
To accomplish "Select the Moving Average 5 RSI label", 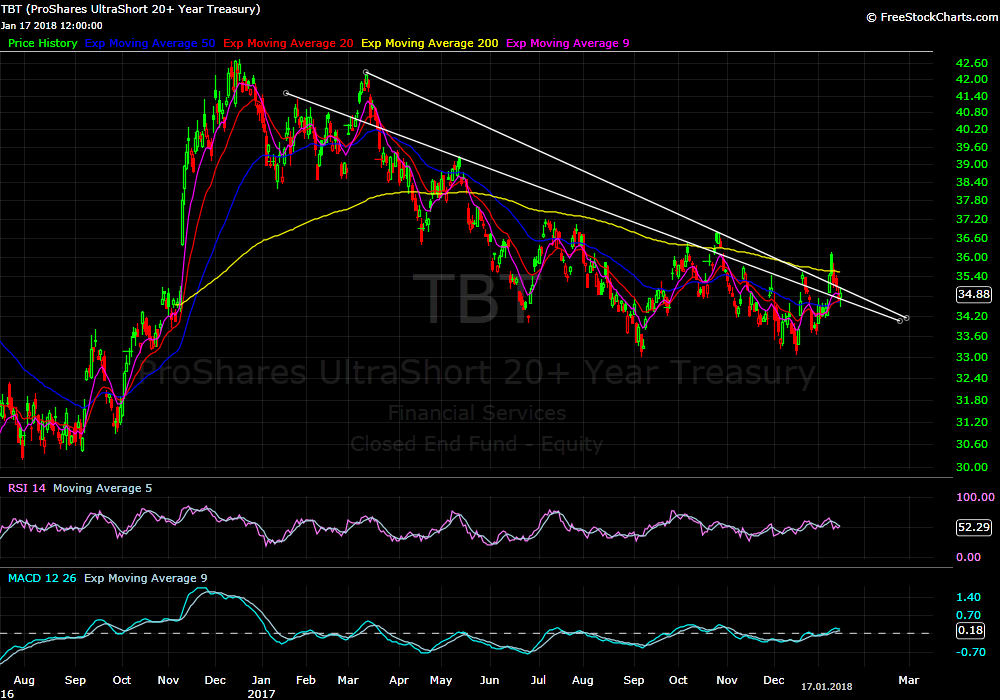I will [x=103, y=488].
